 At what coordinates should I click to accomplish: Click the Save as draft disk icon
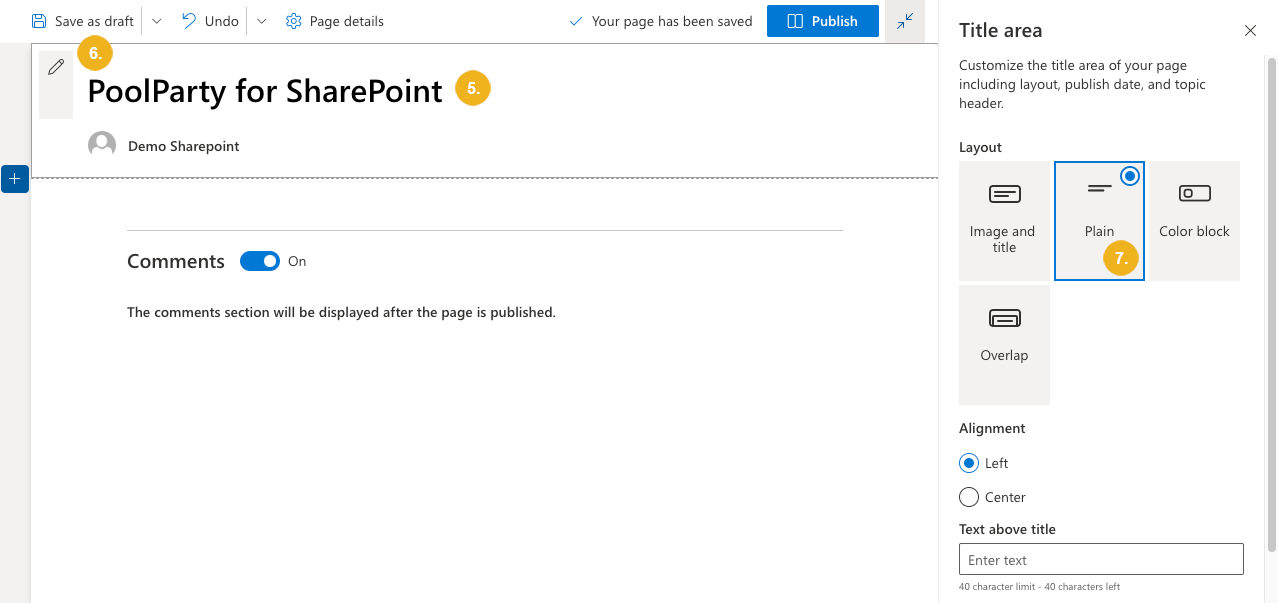[39, 21]
